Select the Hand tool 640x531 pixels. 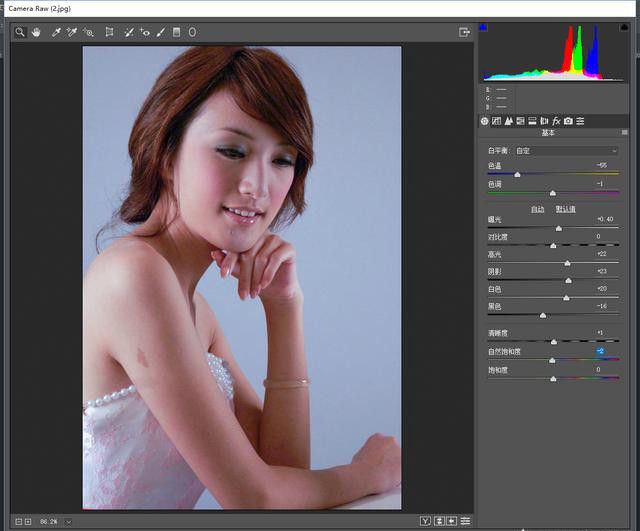tap(36, 32)
